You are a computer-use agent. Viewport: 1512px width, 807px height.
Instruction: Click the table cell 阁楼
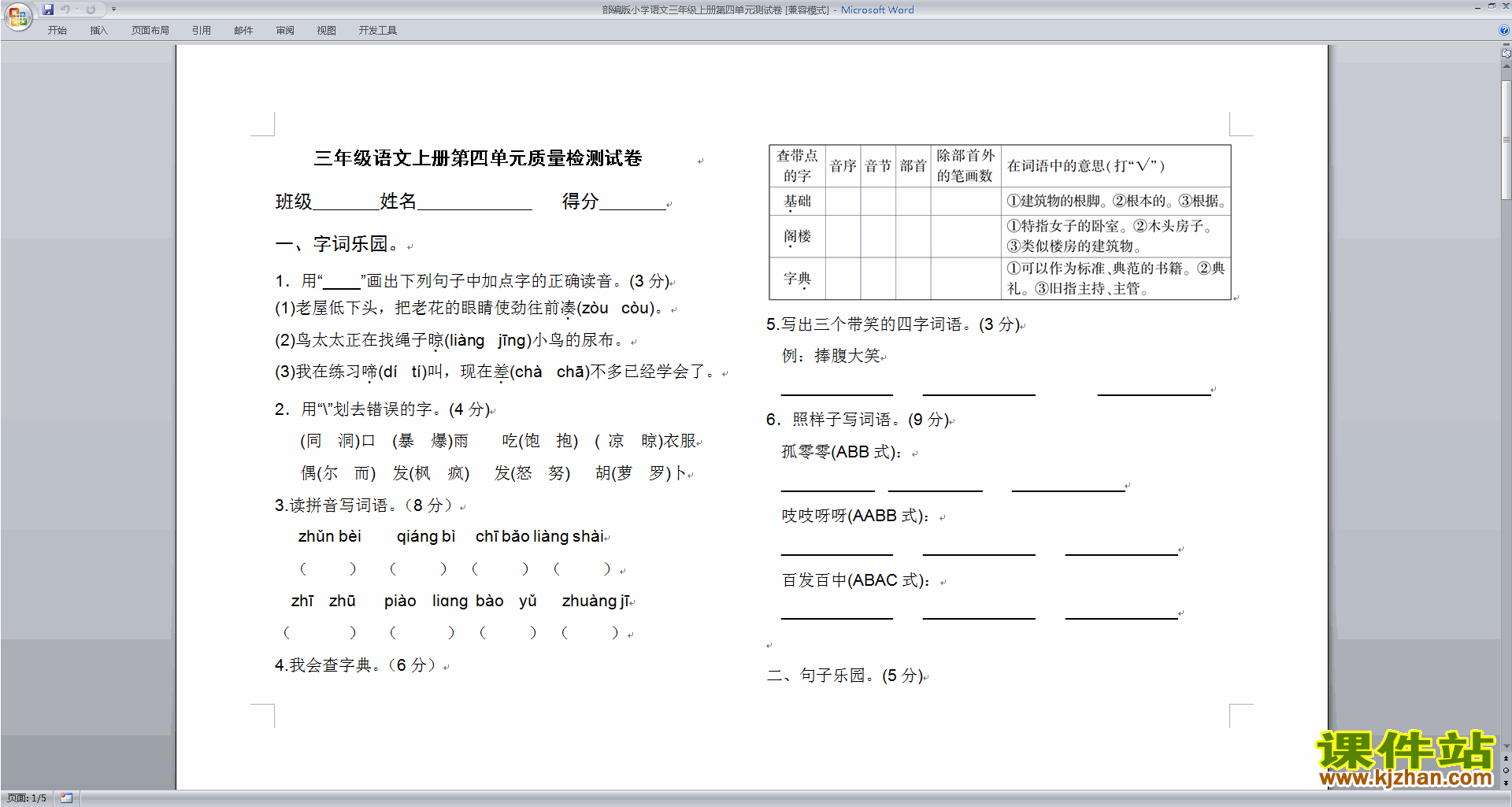[x=797, y=236]
